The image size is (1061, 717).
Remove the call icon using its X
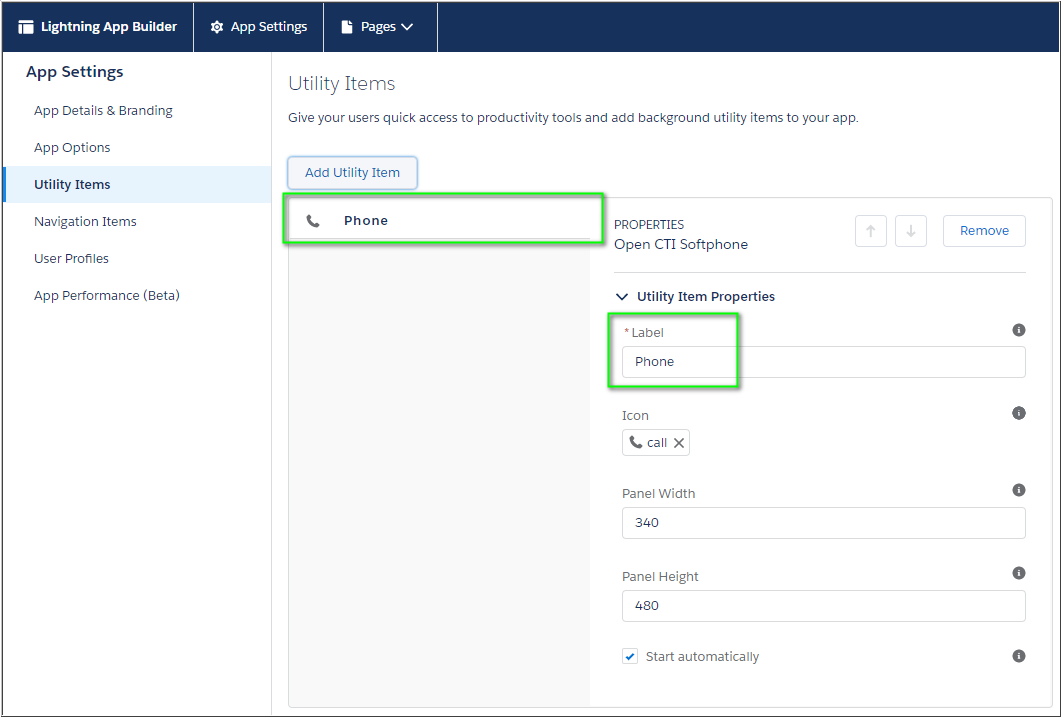pos(679,443)
